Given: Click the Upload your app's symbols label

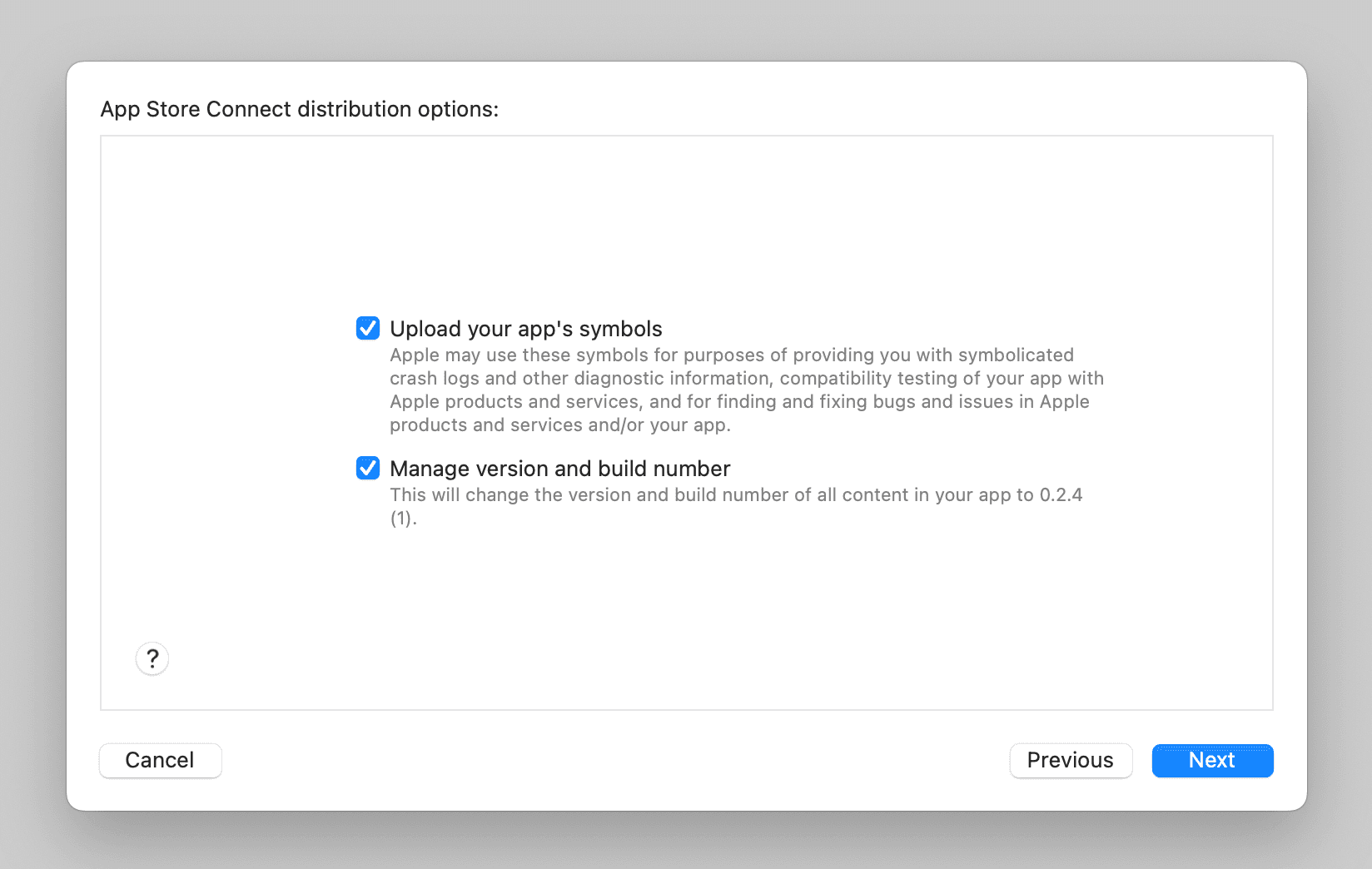Looking at the screenshot, I should (526, 329).
